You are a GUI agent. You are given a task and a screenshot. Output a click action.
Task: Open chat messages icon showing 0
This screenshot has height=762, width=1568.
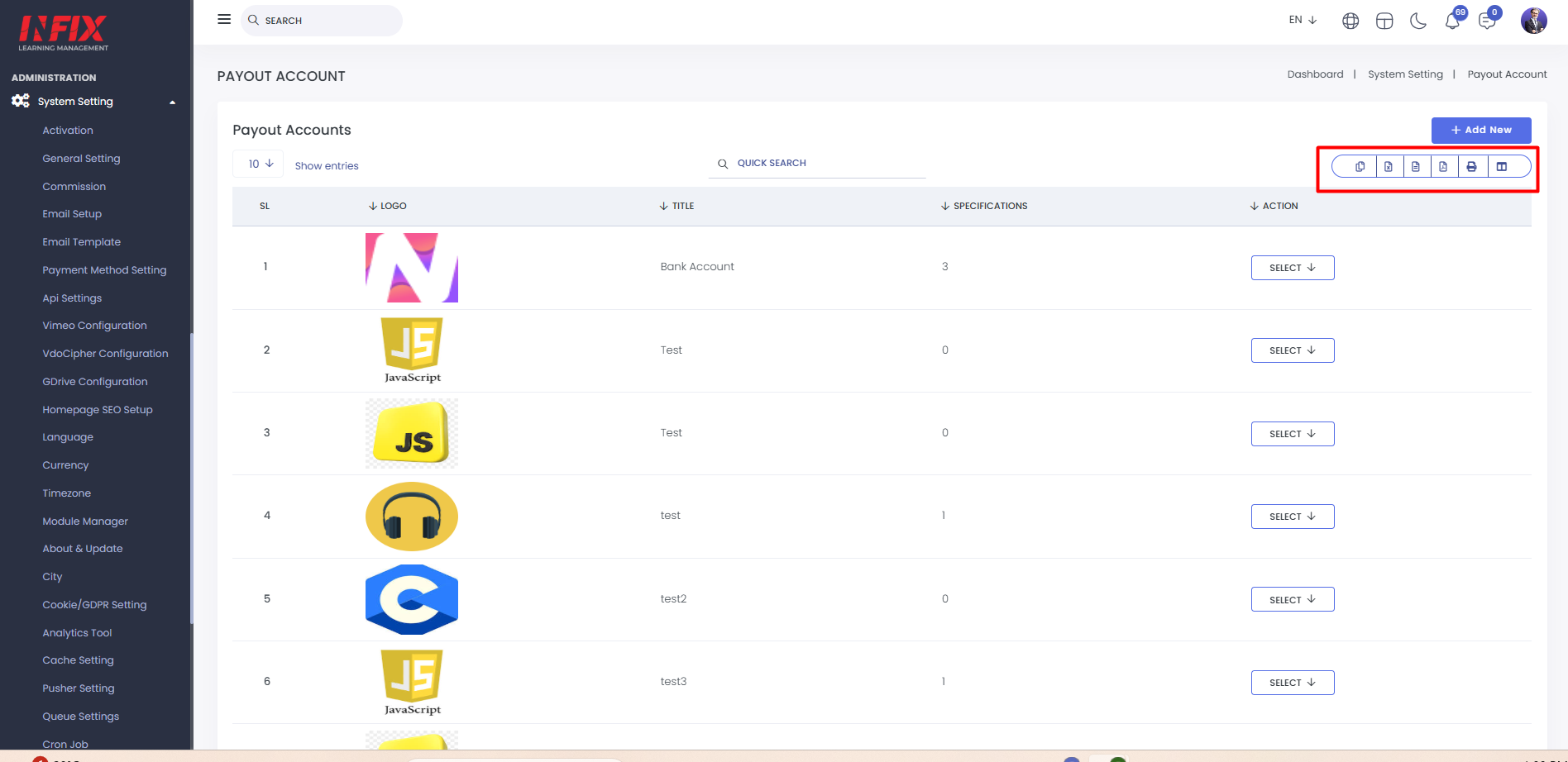pyautogui.click(x=1488, y=19)
